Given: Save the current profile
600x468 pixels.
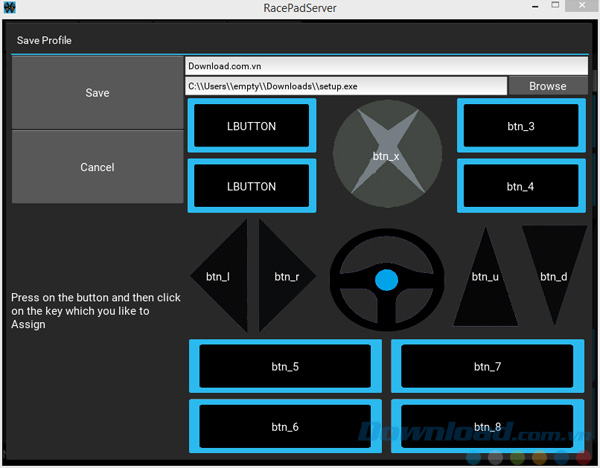Looking at the screenshot, I should pyautogui.click(x=97, y=93).
